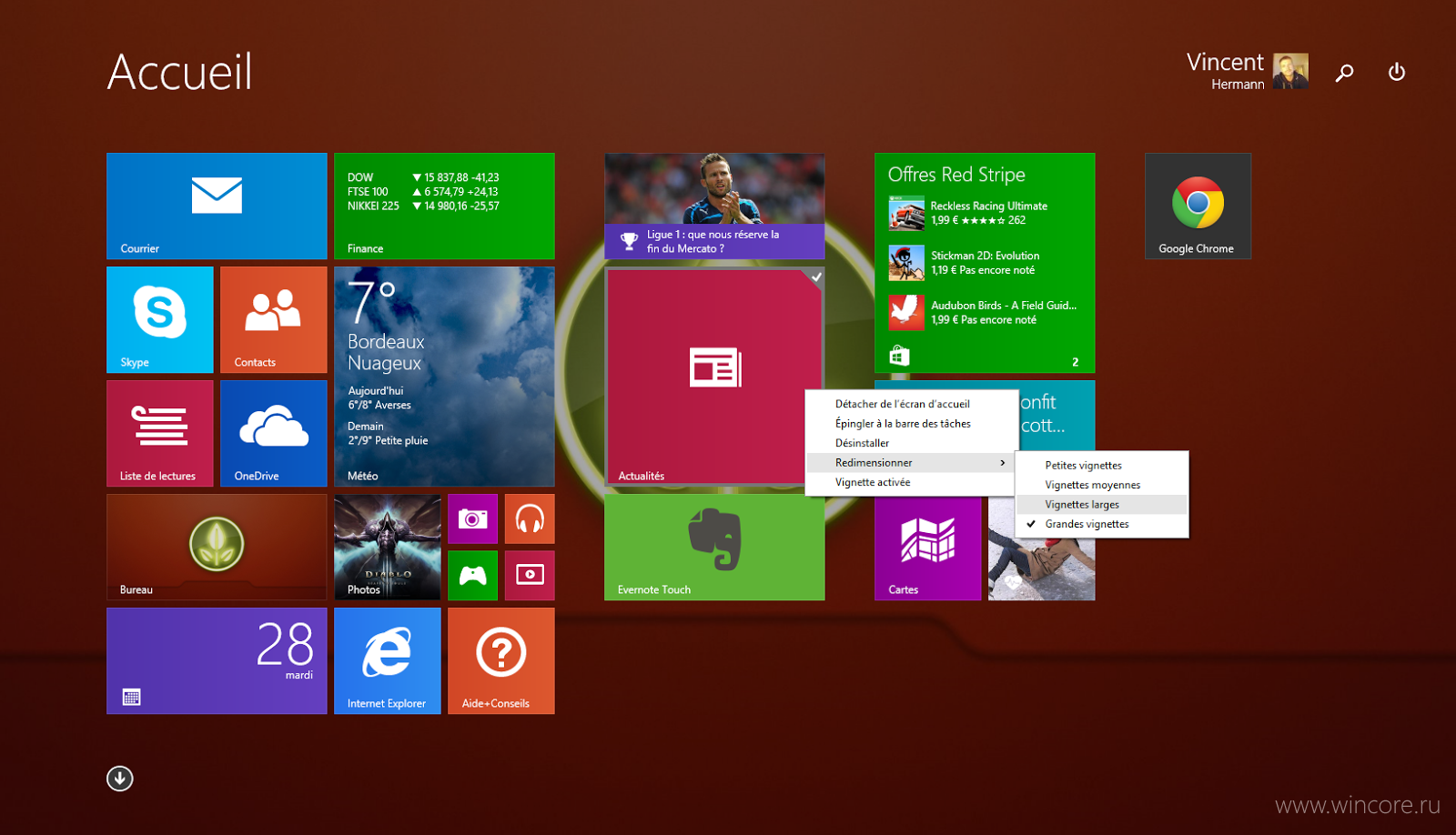The image size is (1456, 835).
Task: Launch Internet Explorer tile
Action: pos(388,660)
